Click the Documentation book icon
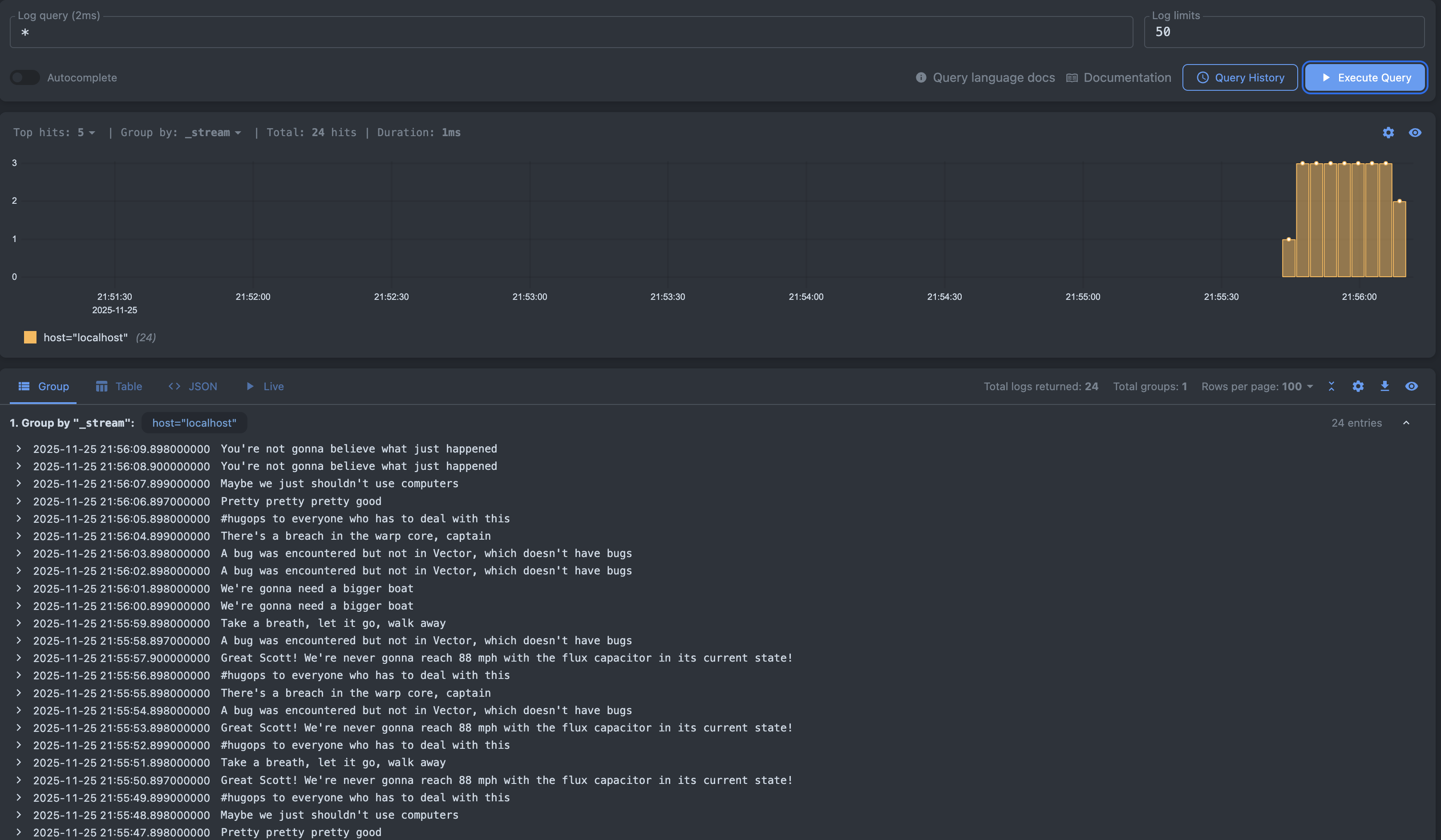This screenshot has width=1441, height=840. pyautogui.click(x=1072, y=78)
